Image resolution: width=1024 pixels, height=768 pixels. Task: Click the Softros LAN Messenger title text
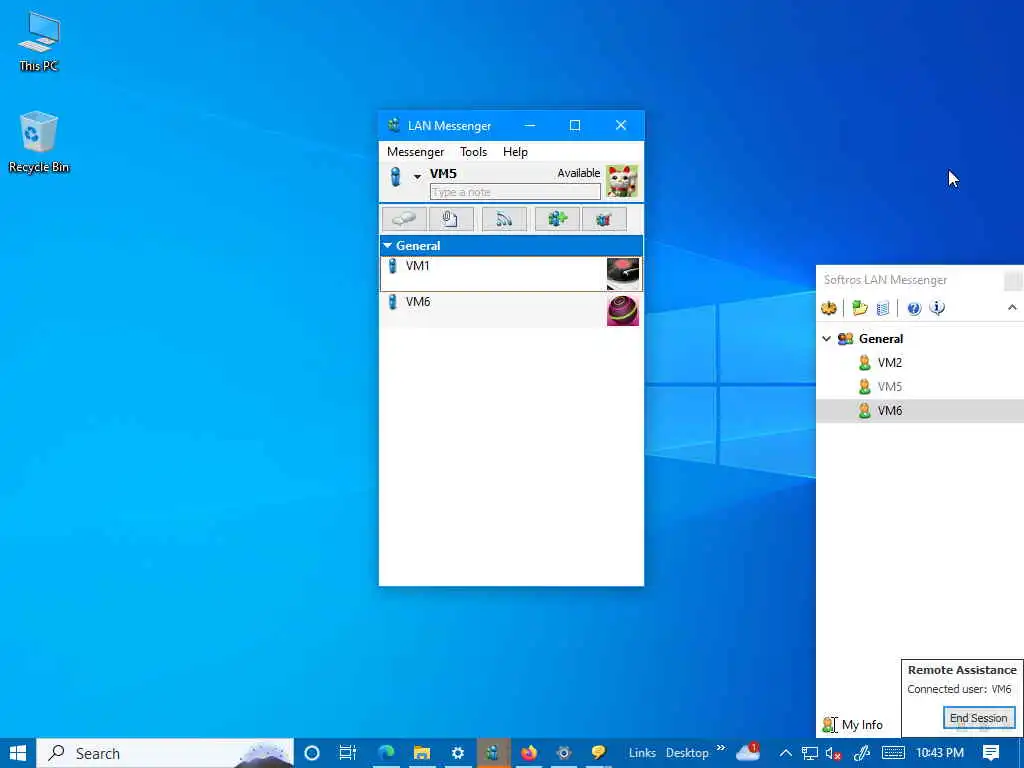click(x=885, y=280)
